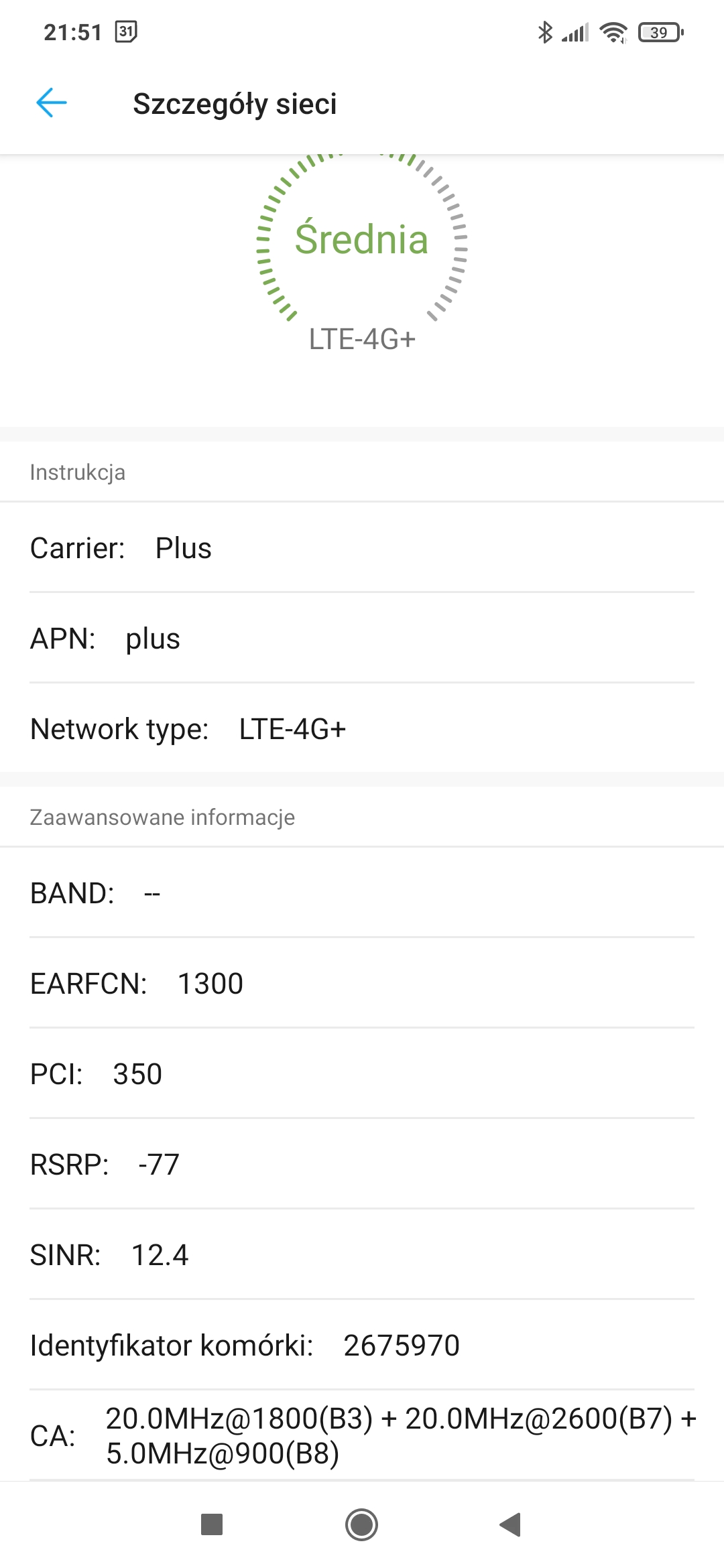Go home with the circle button
This screenshot has height=1568, width=724.
coord(362,1524)
